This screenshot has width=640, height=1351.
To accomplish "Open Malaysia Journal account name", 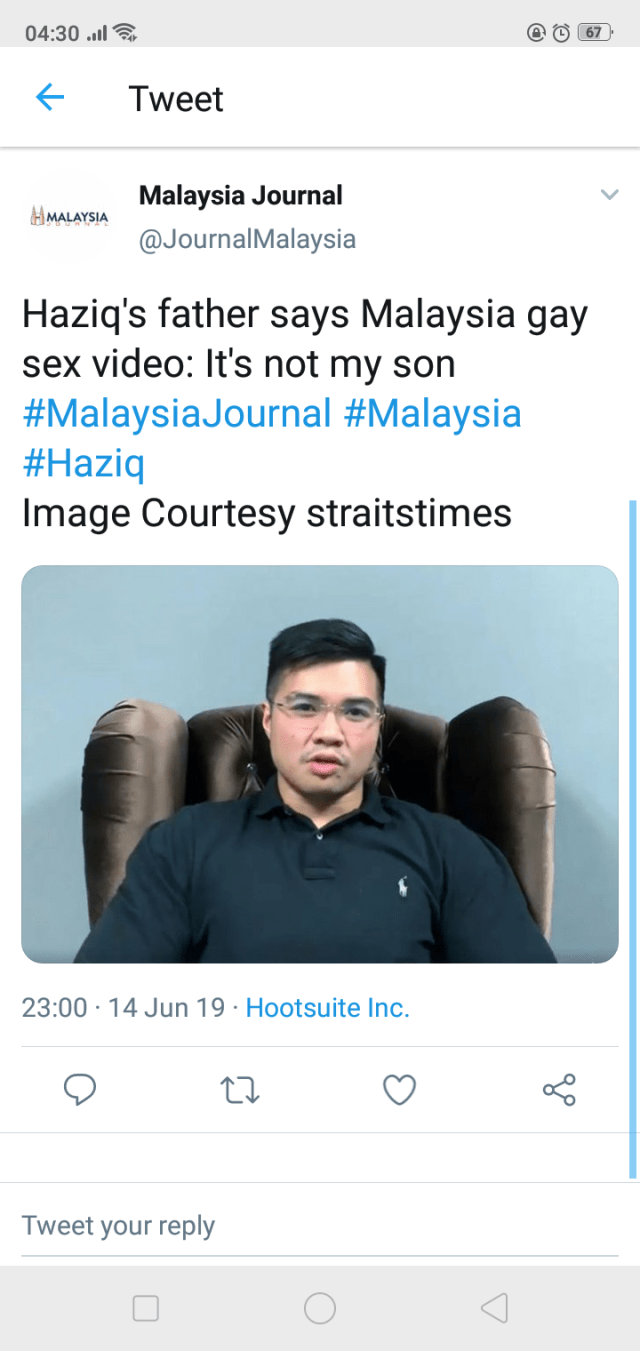I will click(x=241, y=195).
